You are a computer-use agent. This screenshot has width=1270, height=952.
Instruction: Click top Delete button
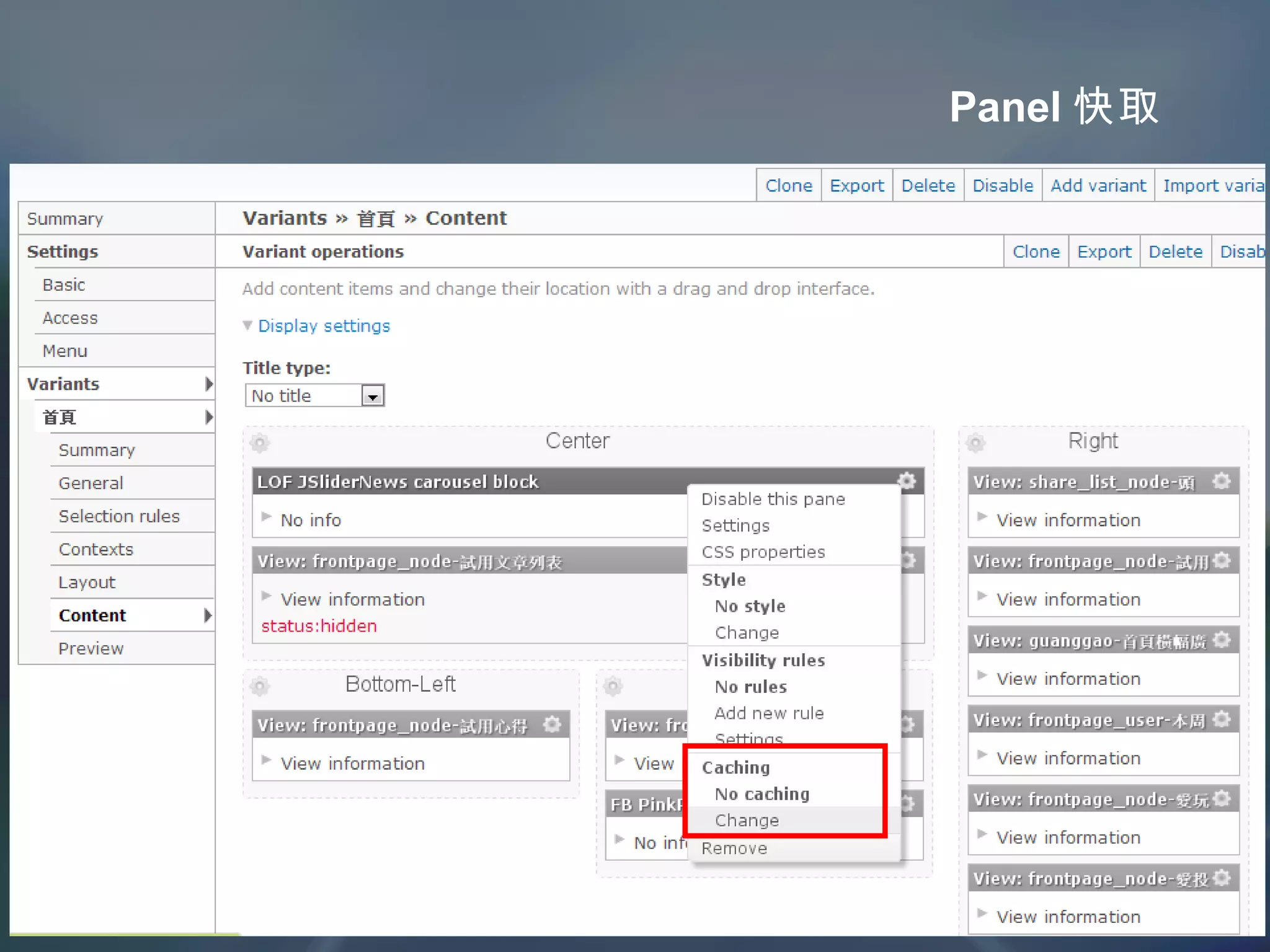[x=928, y=185]
